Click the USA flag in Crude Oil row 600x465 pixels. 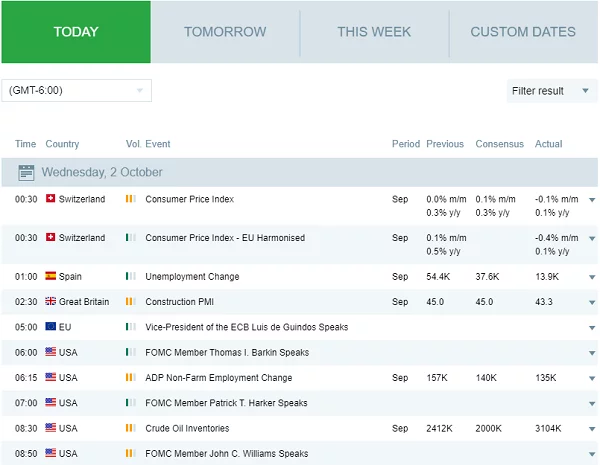[x=51, y=427]
